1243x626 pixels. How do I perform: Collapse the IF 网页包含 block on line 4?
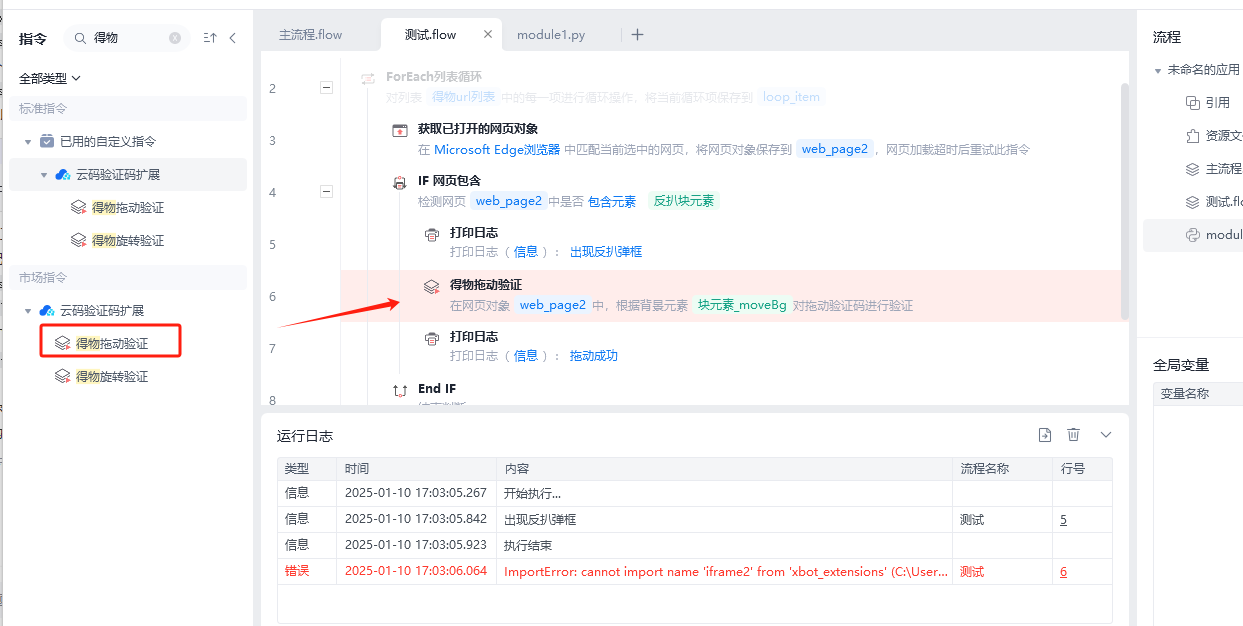coord(326,192)
